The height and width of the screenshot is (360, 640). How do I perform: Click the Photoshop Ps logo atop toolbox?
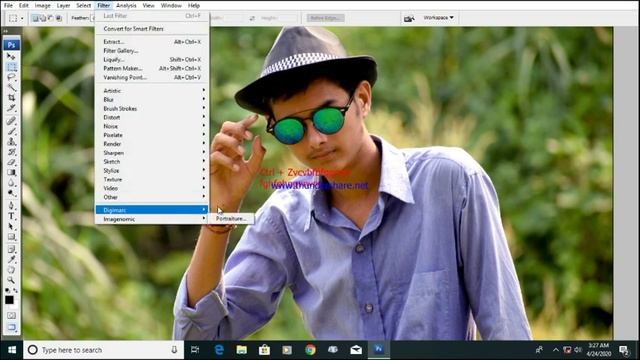11,44
